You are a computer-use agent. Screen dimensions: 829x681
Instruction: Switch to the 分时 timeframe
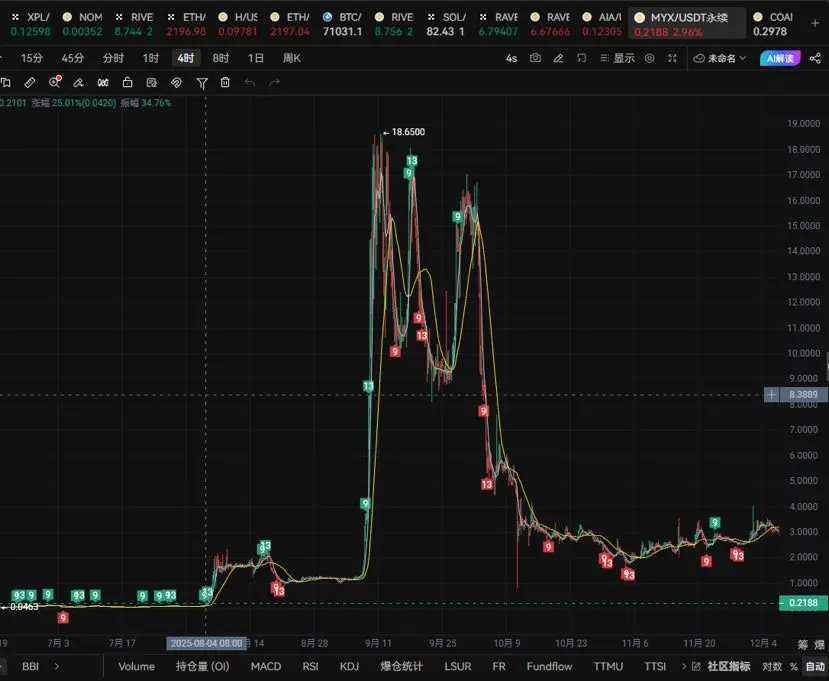pos(113,58)
